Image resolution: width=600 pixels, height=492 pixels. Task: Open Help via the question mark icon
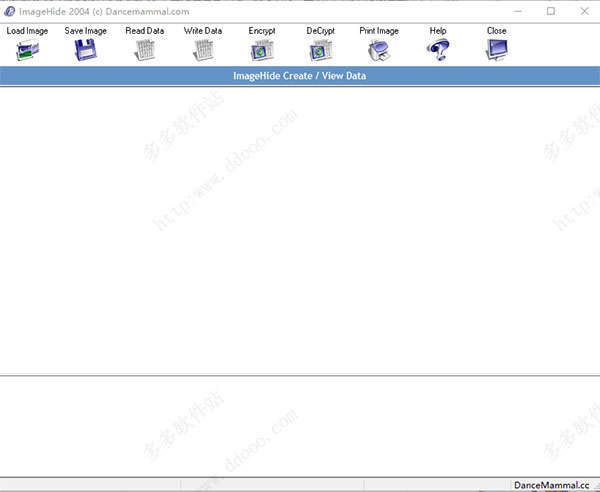coord(438,50)
